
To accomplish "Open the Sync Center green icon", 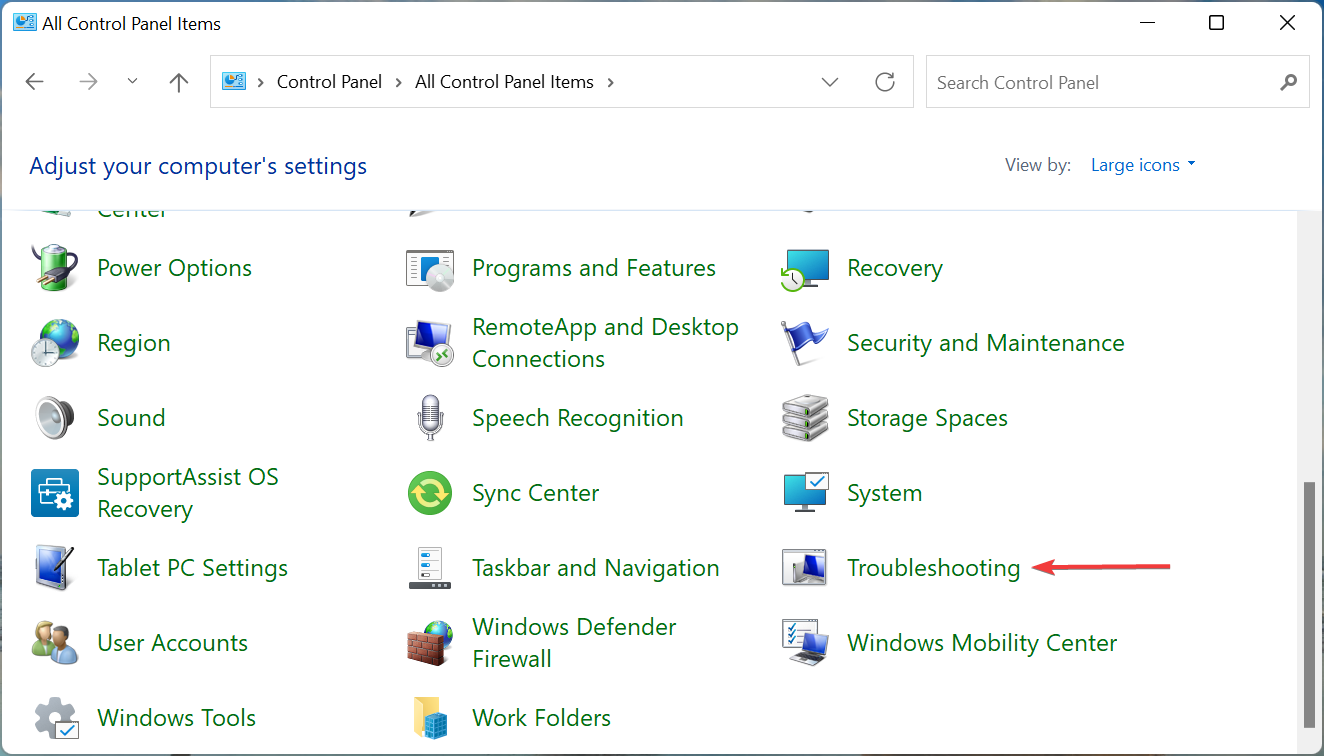I will click(430, 493).
